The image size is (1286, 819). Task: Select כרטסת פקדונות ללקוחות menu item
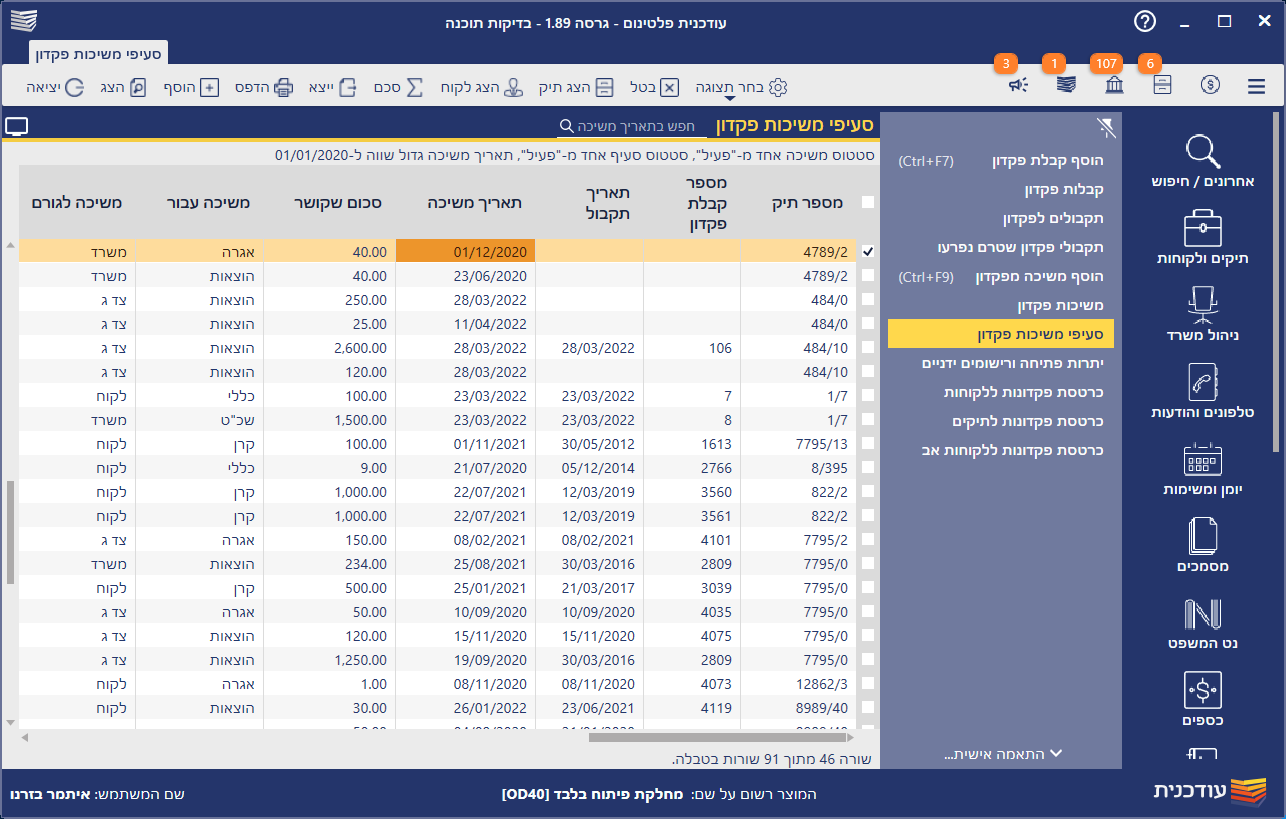1001,392
